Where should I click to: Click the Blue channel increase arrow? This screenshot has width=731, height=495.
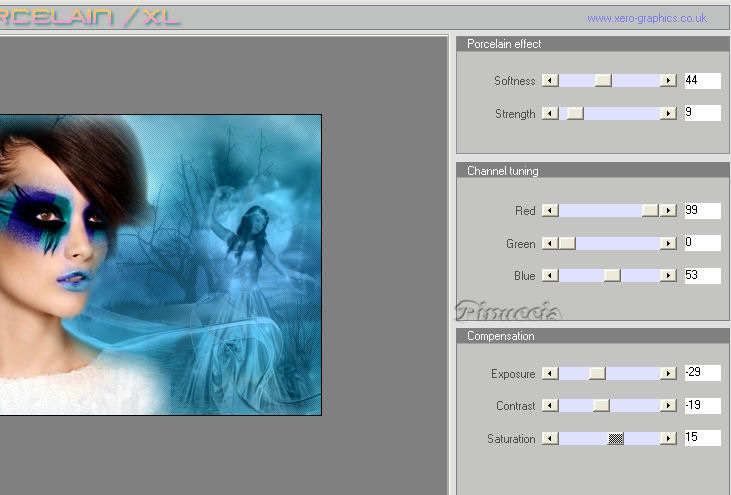coord(669,275)
